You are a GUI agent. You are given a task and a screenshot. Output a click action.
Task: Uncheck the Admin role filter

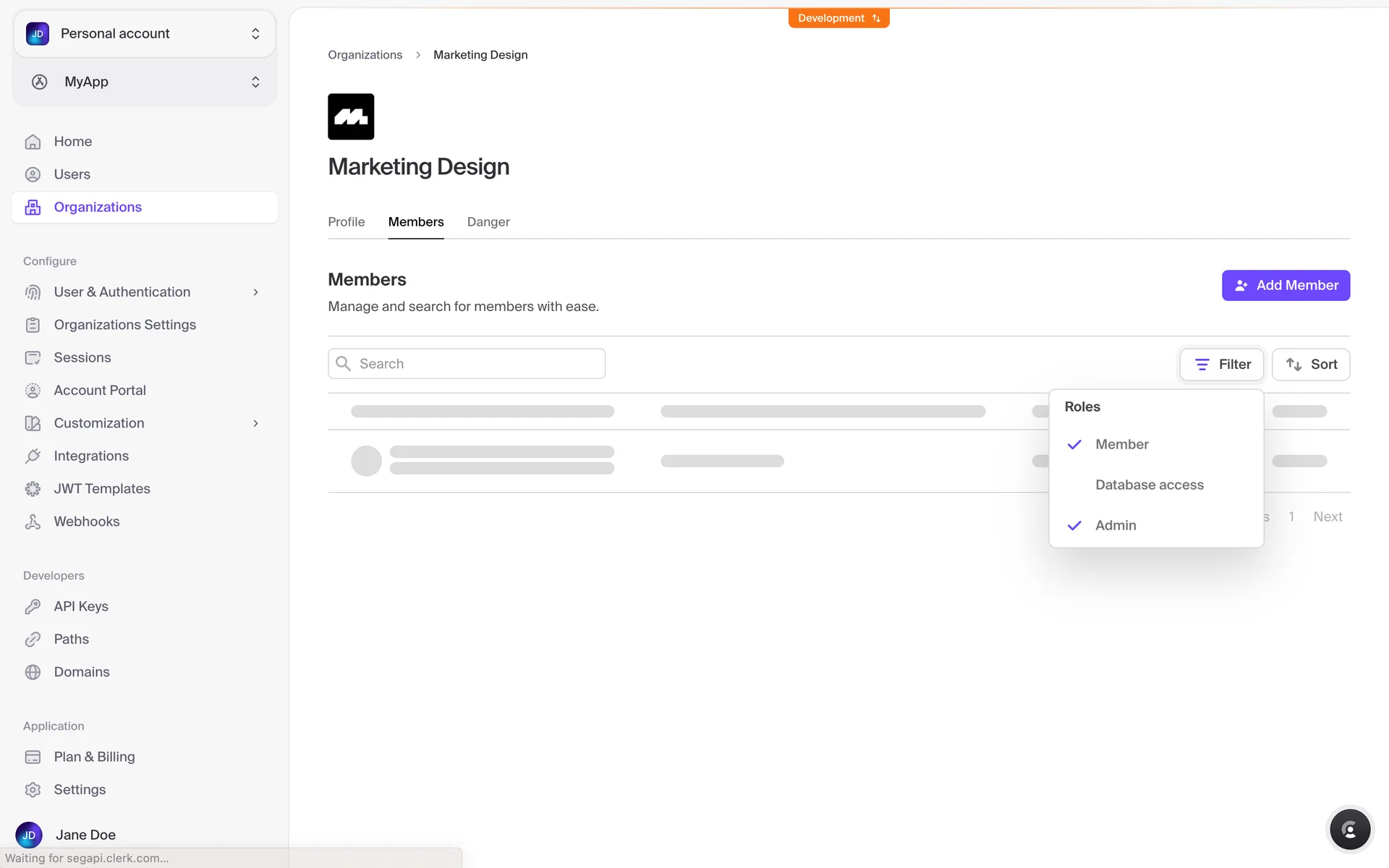click(x=1115, y=525)
